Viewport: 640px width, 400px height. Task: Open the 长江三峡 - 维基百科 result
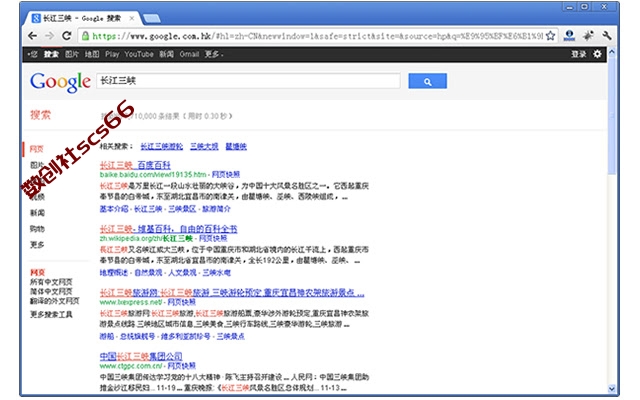pyautogui.click(x=168, y=229)
